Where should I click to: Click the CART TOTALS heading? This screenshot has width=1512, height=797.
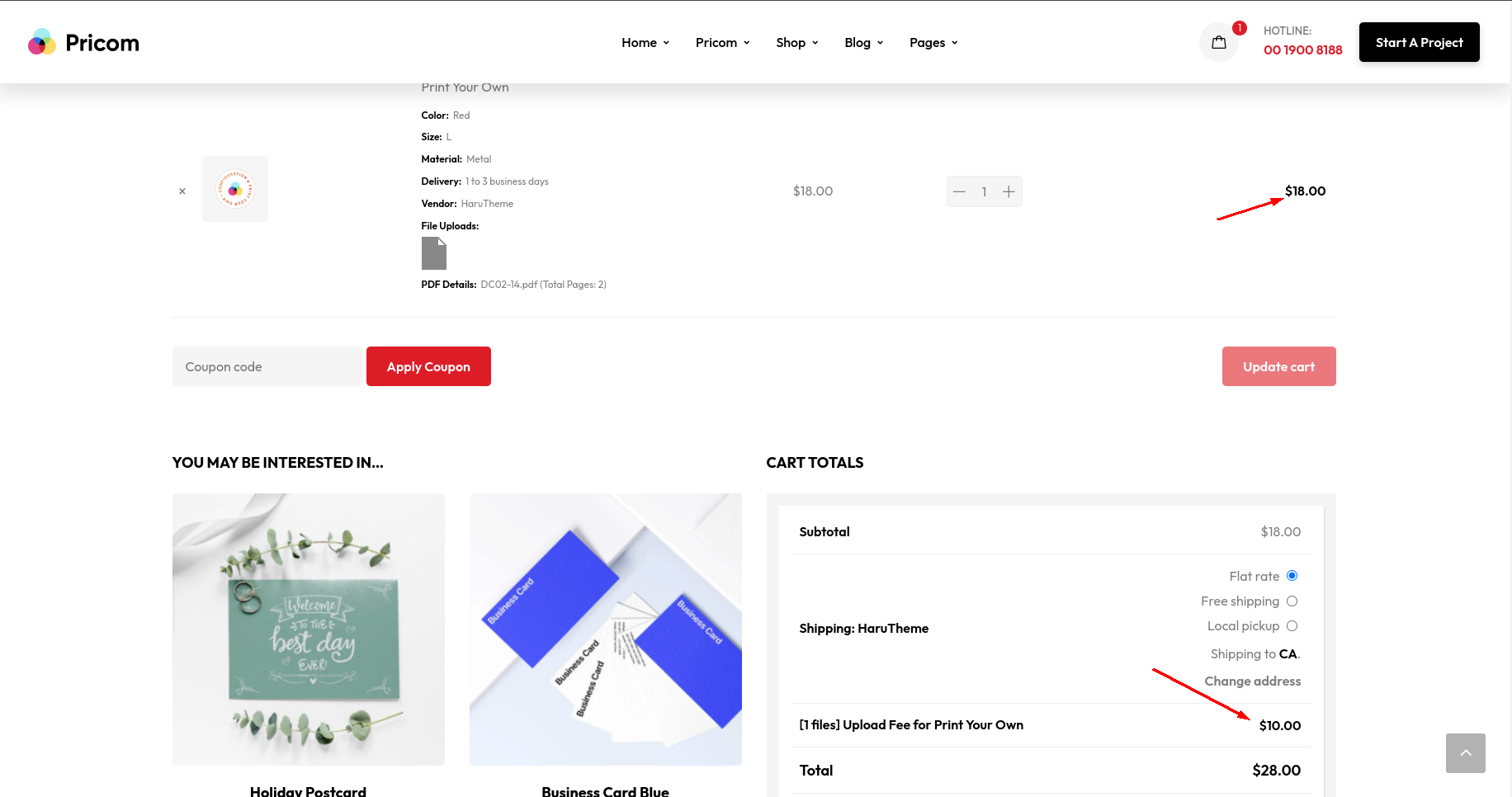point(815,463)
